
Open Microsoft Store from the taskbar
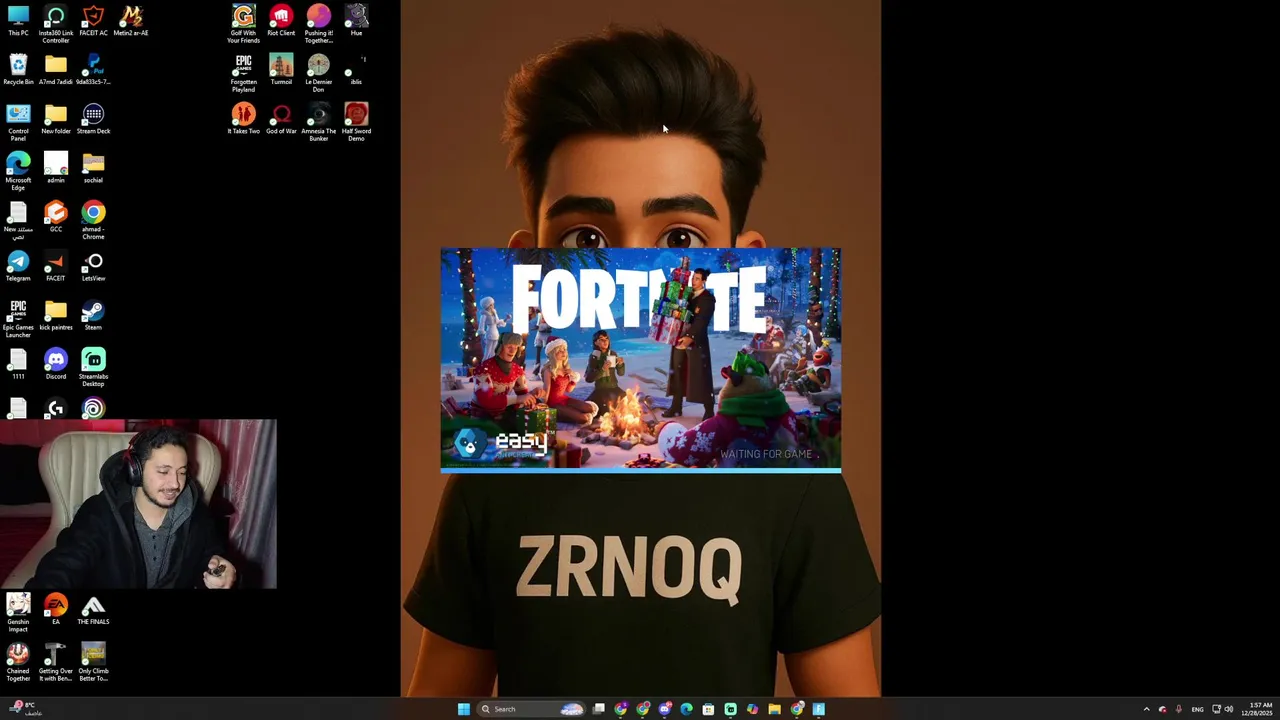708,709
